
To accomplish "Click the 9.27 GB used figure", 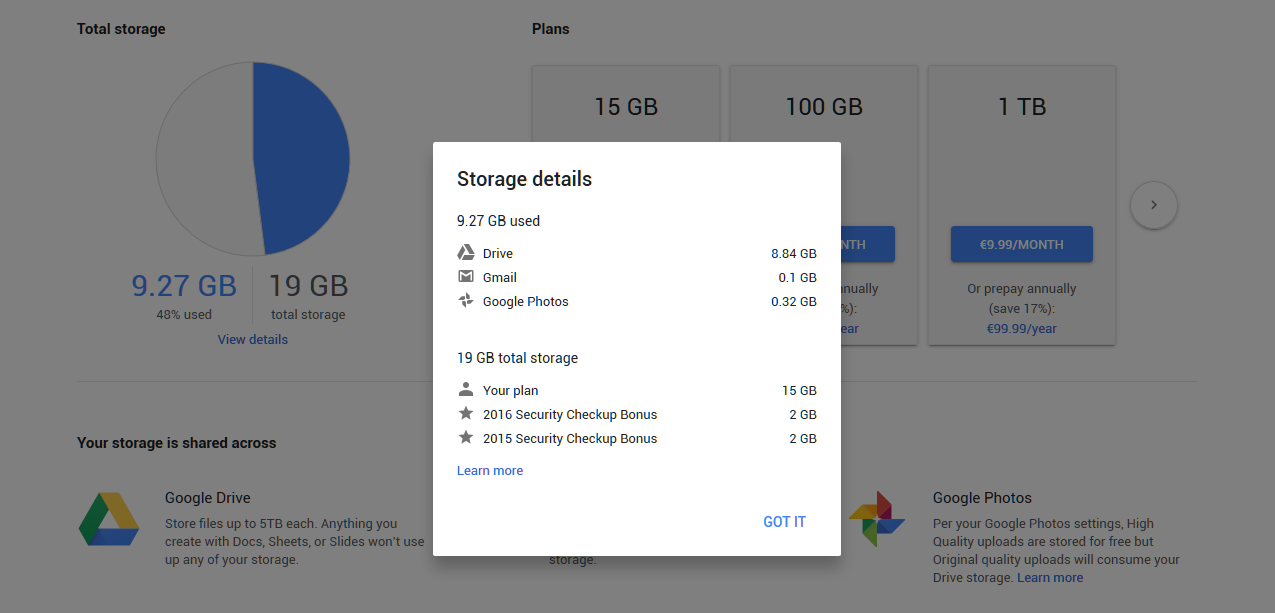I will tap(184, 286).
